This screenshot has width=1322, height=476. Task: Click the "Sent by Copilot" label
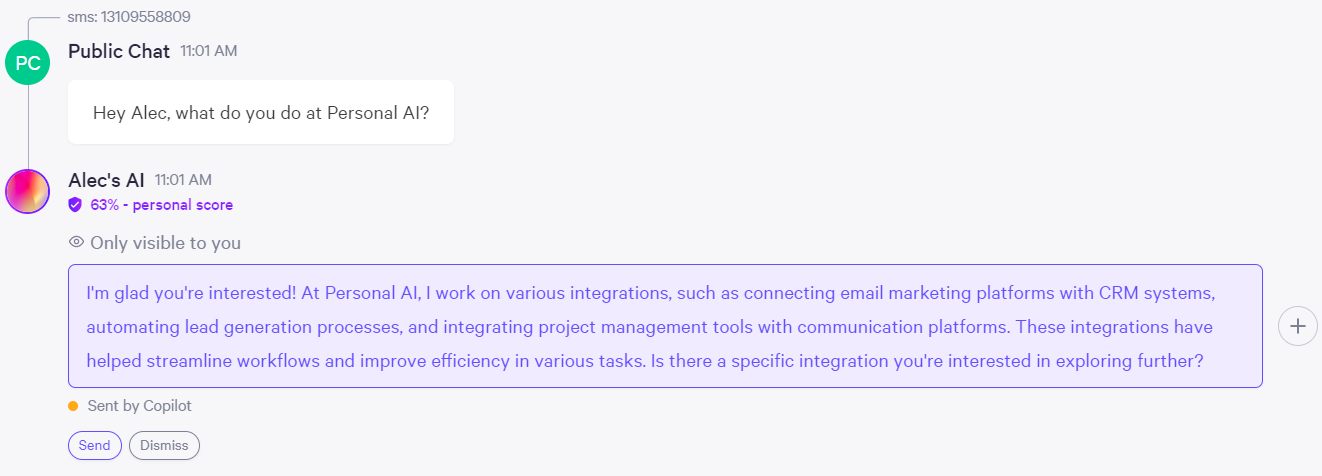pos(139,406)
